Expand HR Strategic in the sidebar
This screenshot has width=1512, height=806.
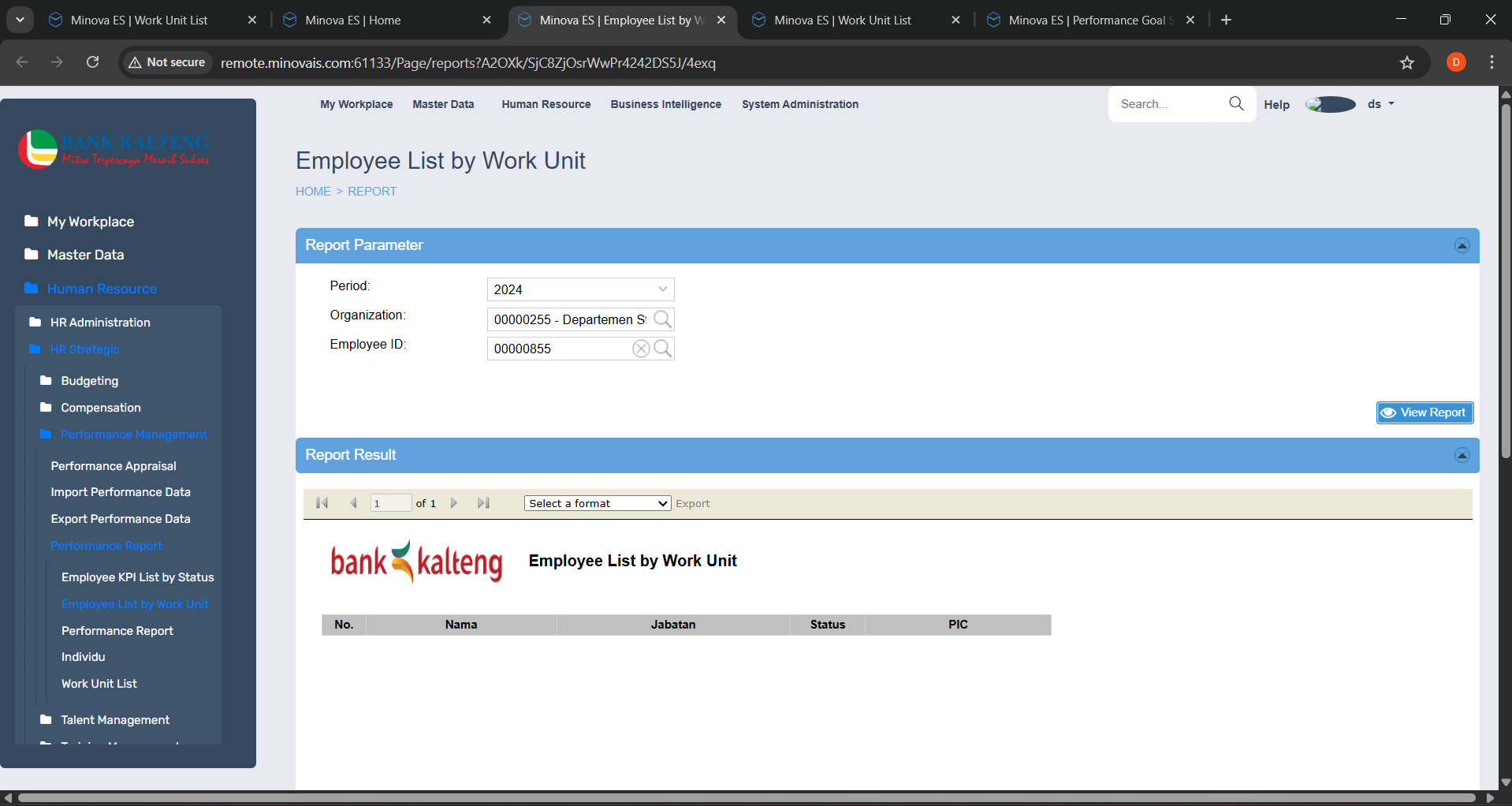[85, 349]
